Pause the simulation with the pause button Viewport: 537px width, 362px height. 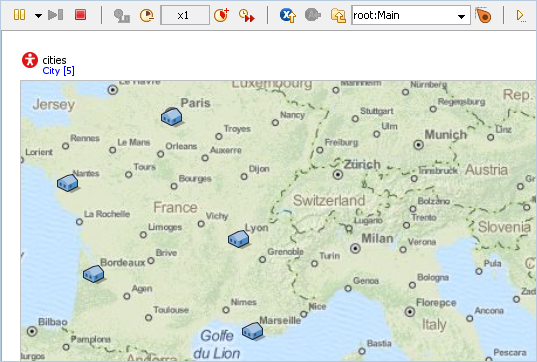[x=20, y=15]
